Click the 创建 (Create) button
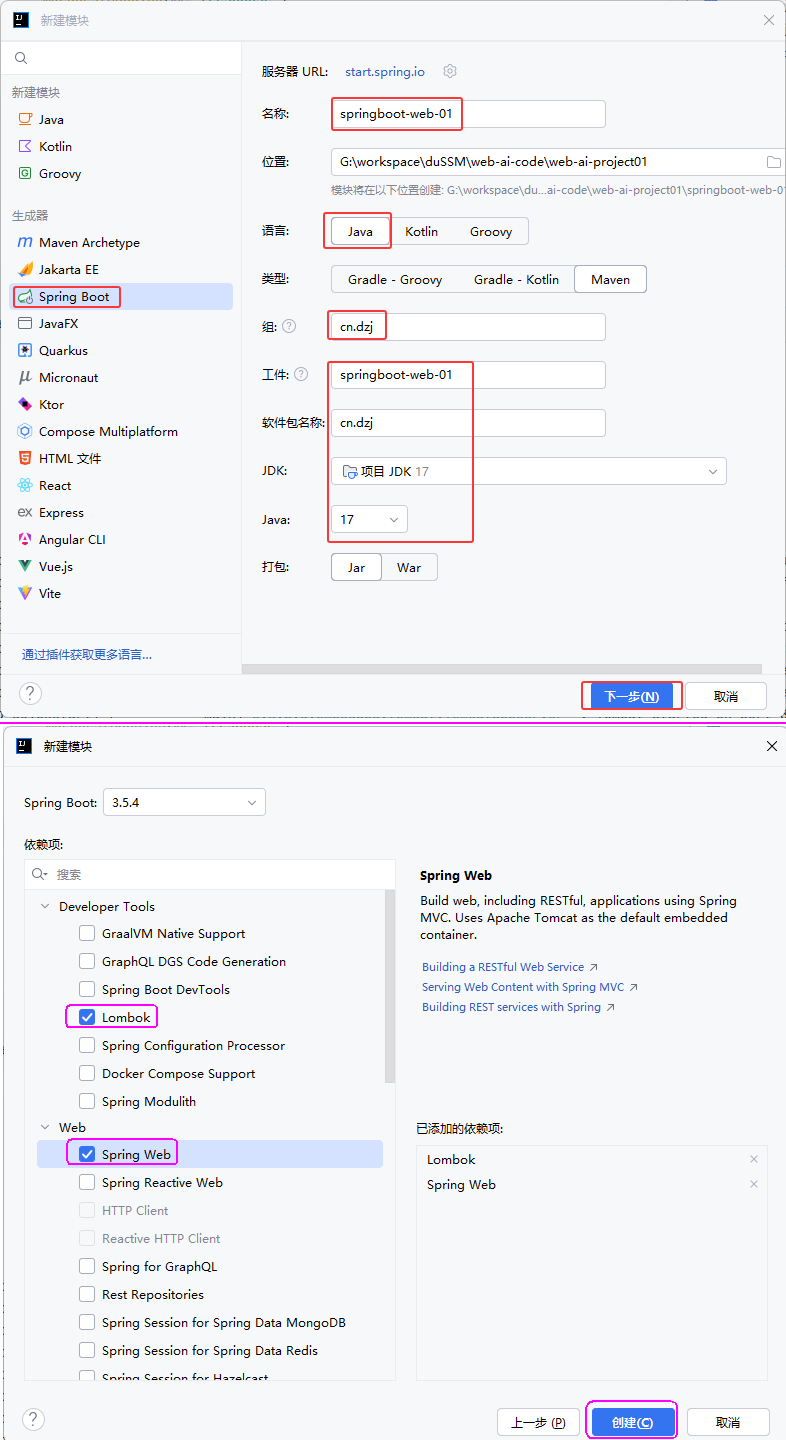This screenshot has height=1440, width=786. pyautogui.click(x=631, y=1422)
